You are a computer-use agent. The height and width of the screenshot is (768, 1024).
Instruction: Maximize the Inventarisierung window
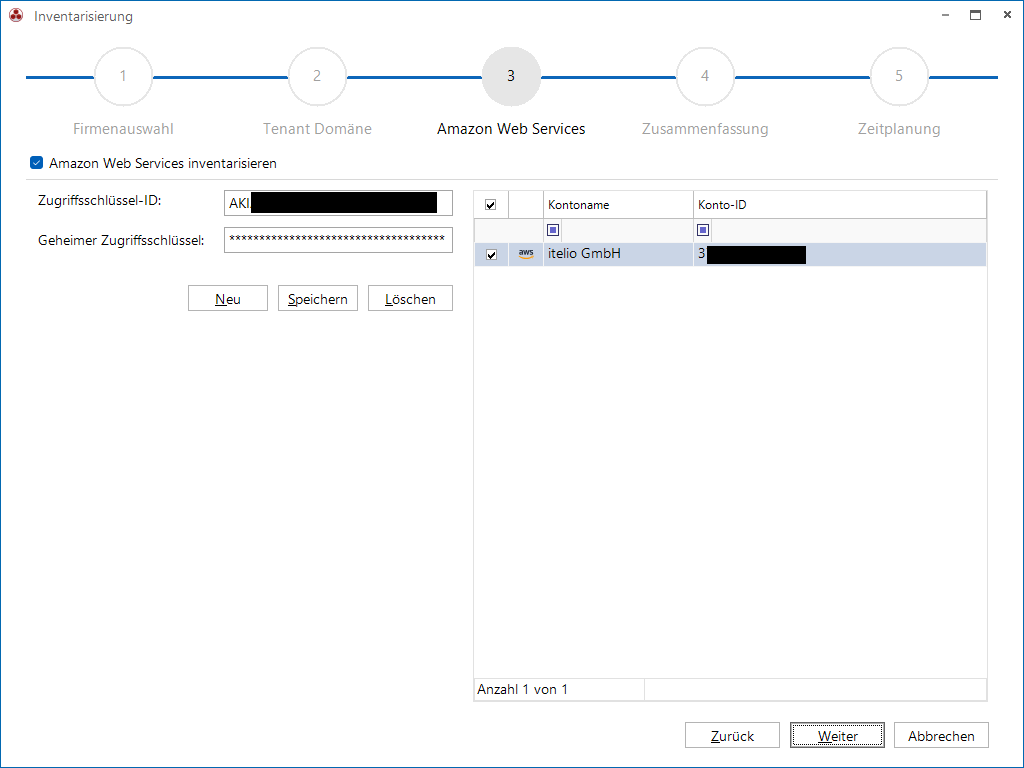click(976, 15)
